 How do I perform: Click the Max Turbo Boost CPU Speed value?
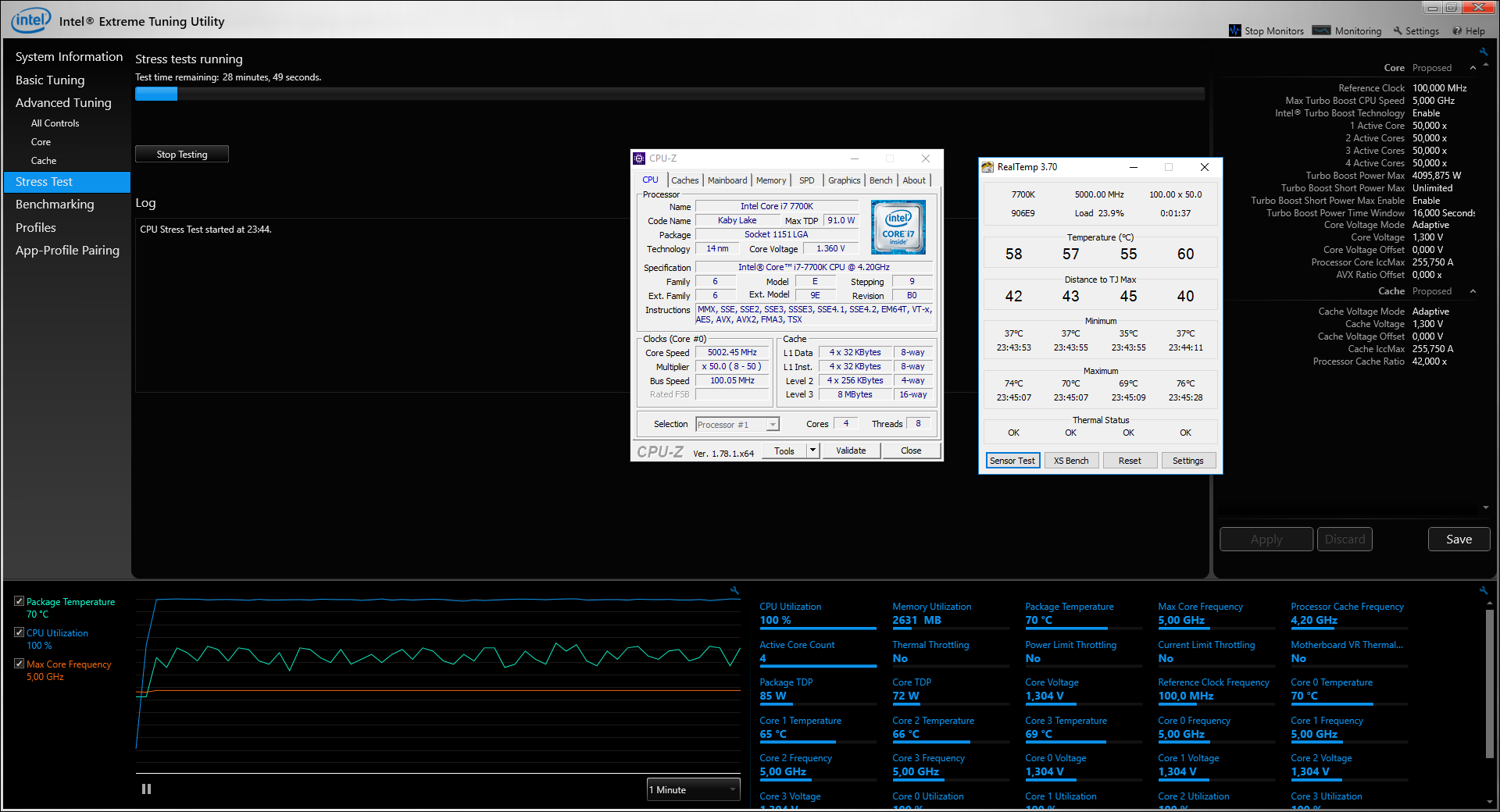(x=1434, y=101)
